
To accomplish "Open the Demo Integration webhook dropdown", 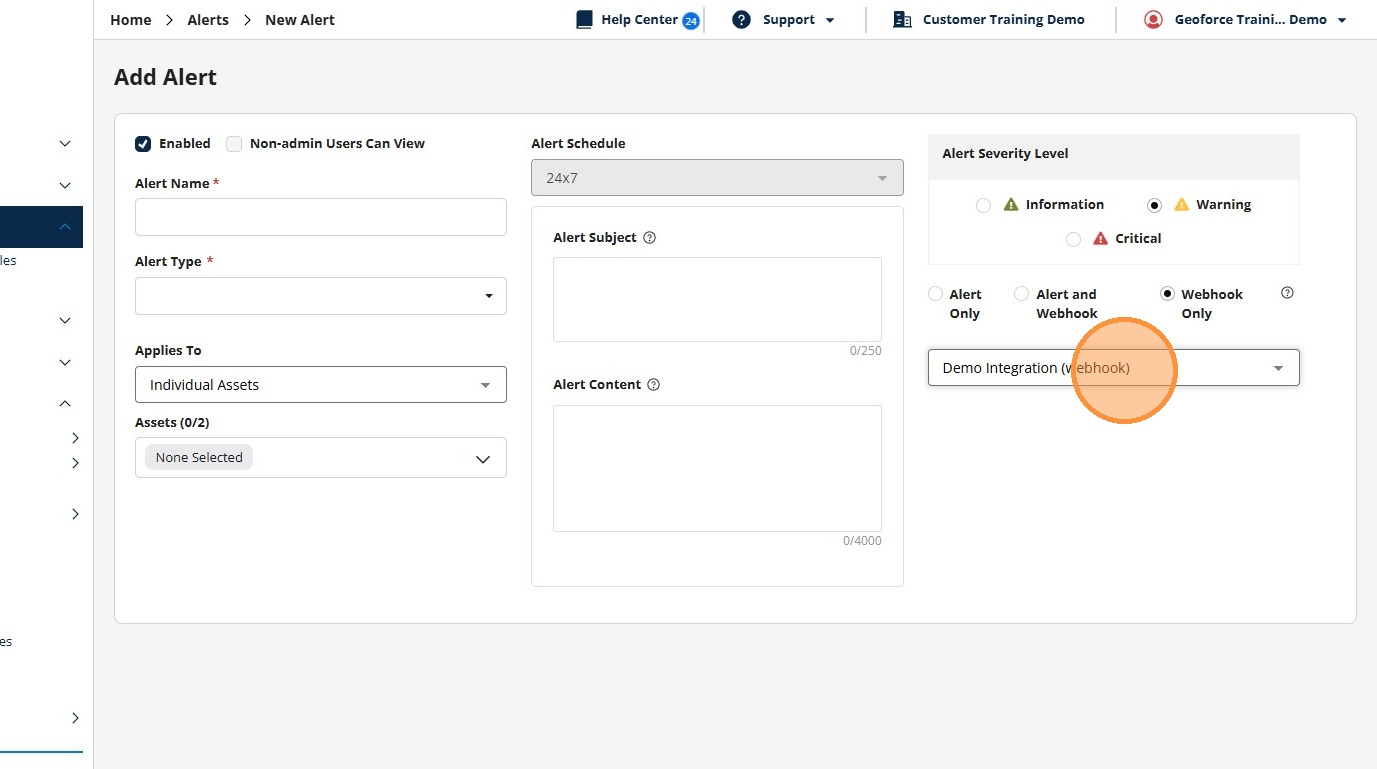I will (1114, 368).
